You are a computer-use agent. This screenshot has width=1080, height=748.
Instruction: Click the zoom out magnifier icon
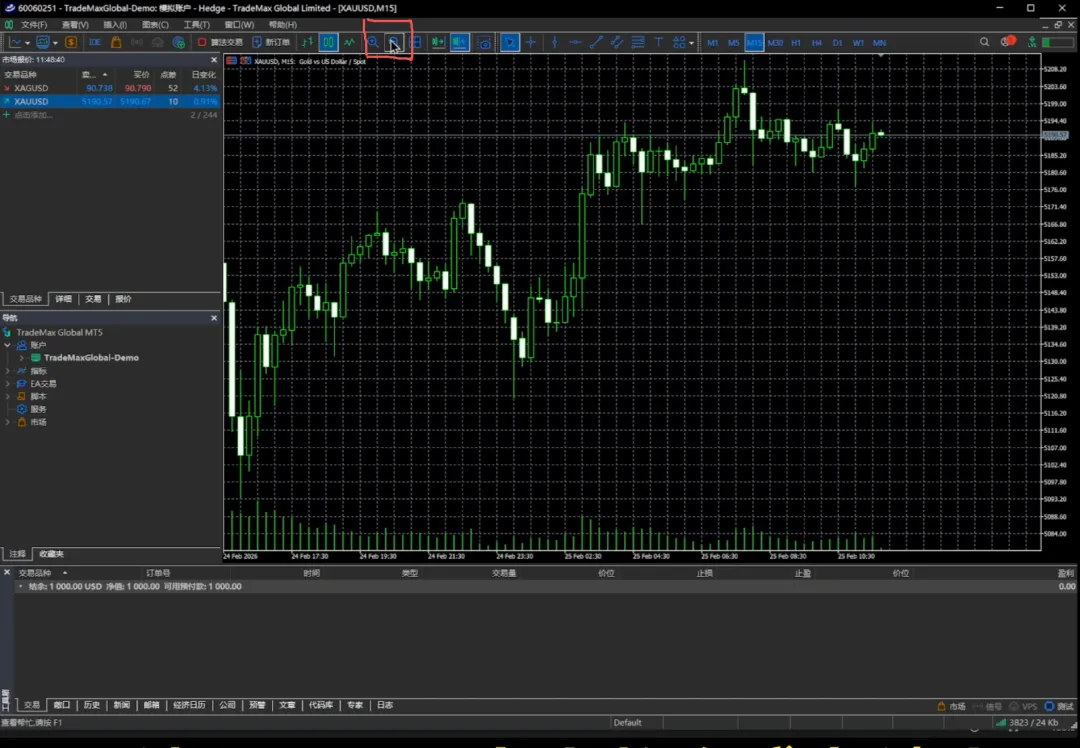coord(394,43)
